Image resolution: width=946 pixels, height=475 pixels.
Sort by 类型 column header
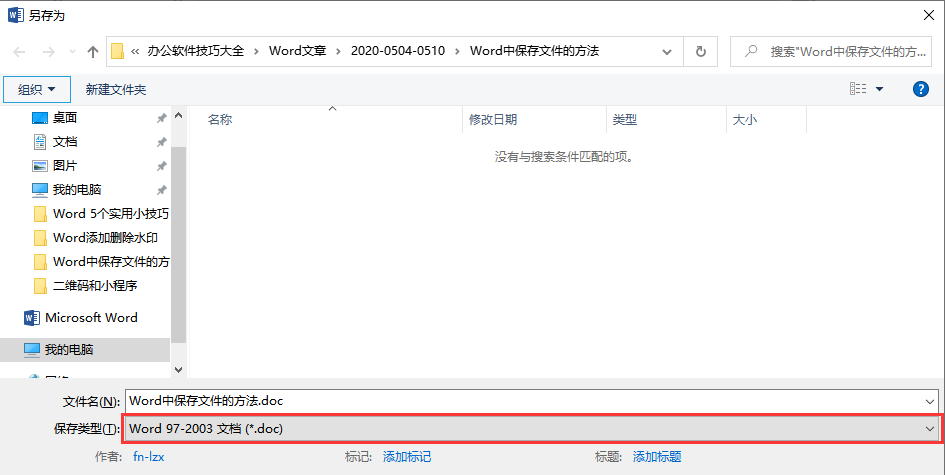pos(625,120)
